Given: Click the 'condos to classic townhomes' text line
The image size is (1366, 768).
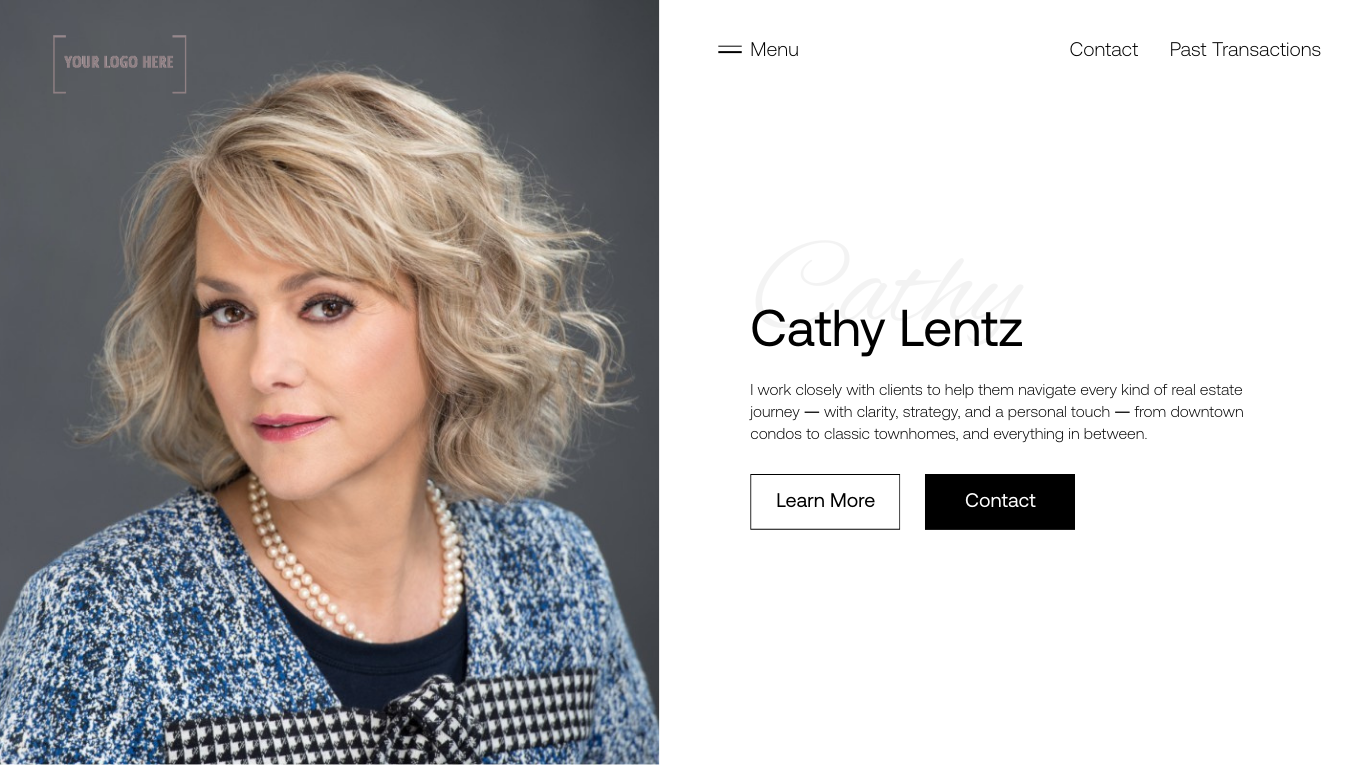Looking at the screenshot, I should coord(948,434).
